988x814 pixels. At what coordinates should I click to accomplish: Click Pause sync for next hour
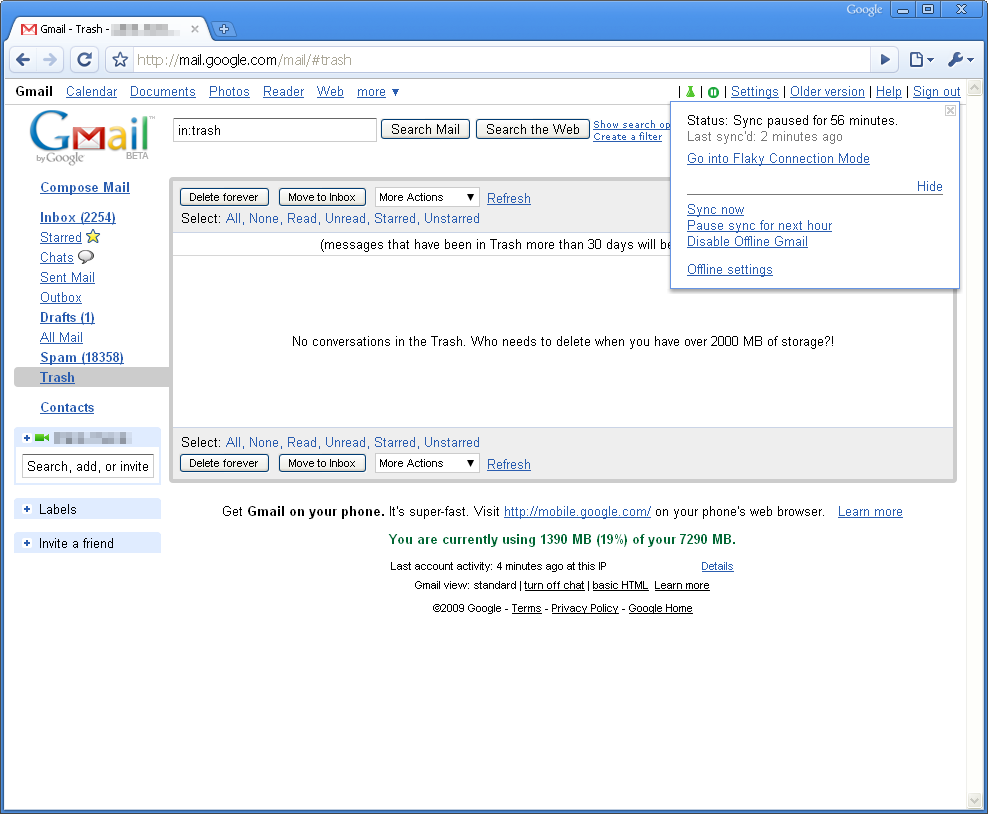[759, 226]
